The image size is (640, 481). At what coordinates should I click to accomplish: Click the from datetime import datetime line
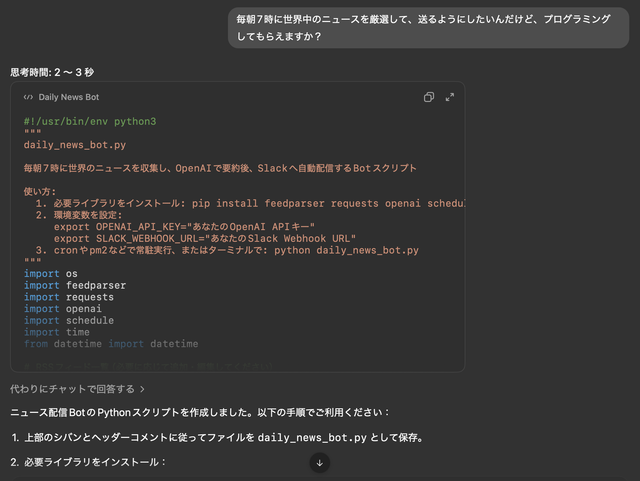pos(111,343)
